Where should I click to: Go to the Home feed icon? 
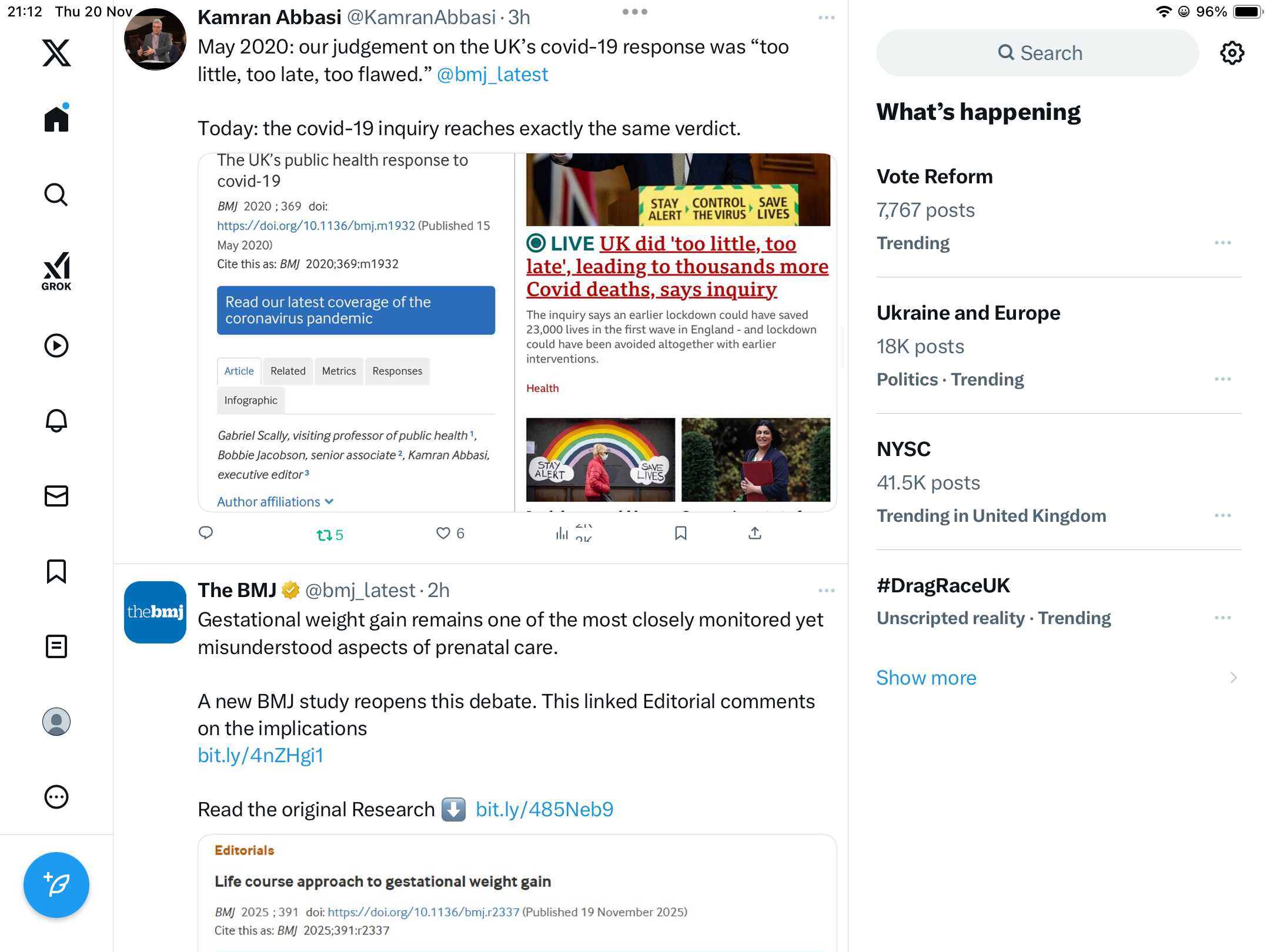pos(56,119)
